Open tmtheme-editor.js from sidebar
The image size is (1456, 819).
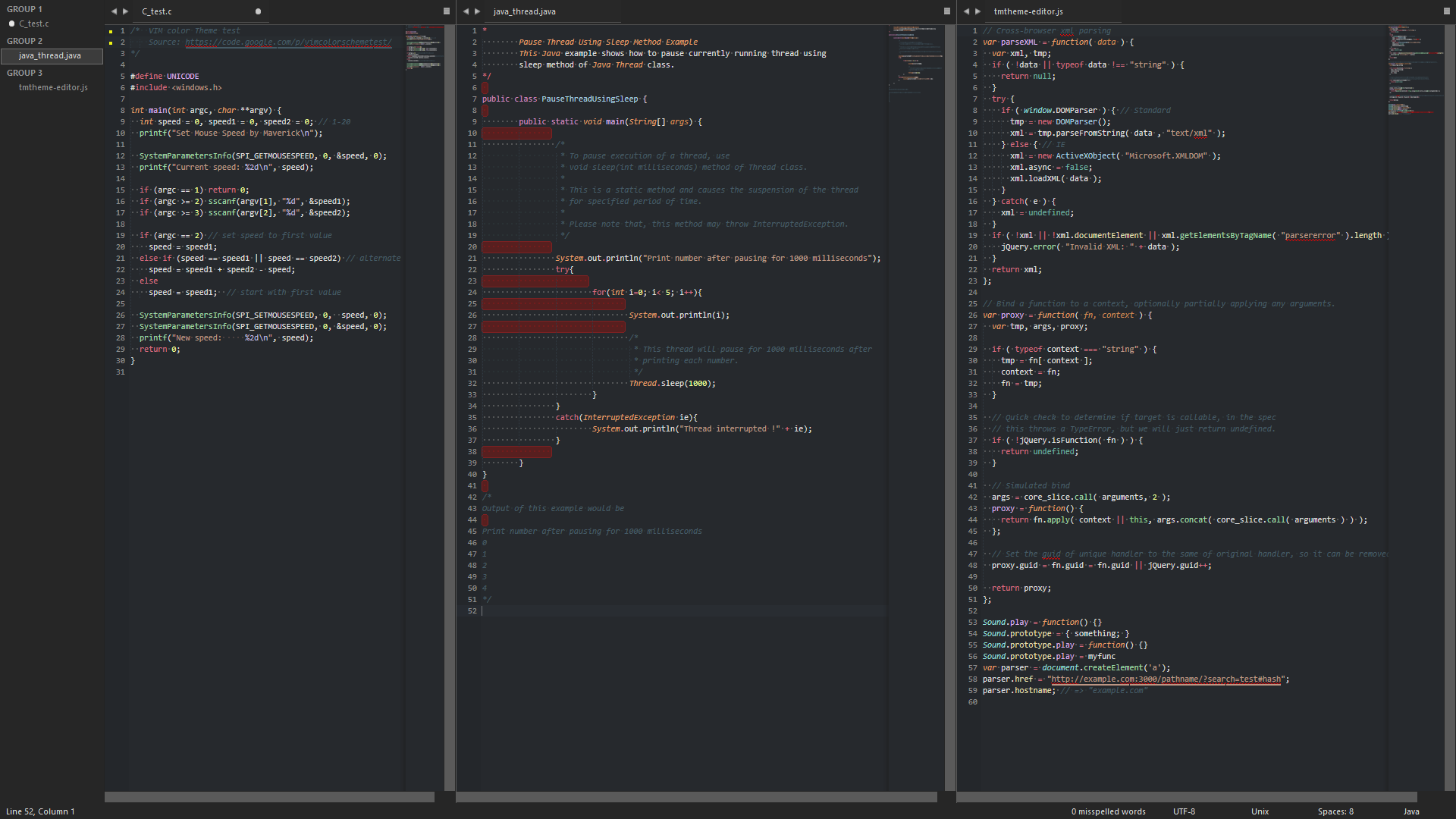pos(53,88)
